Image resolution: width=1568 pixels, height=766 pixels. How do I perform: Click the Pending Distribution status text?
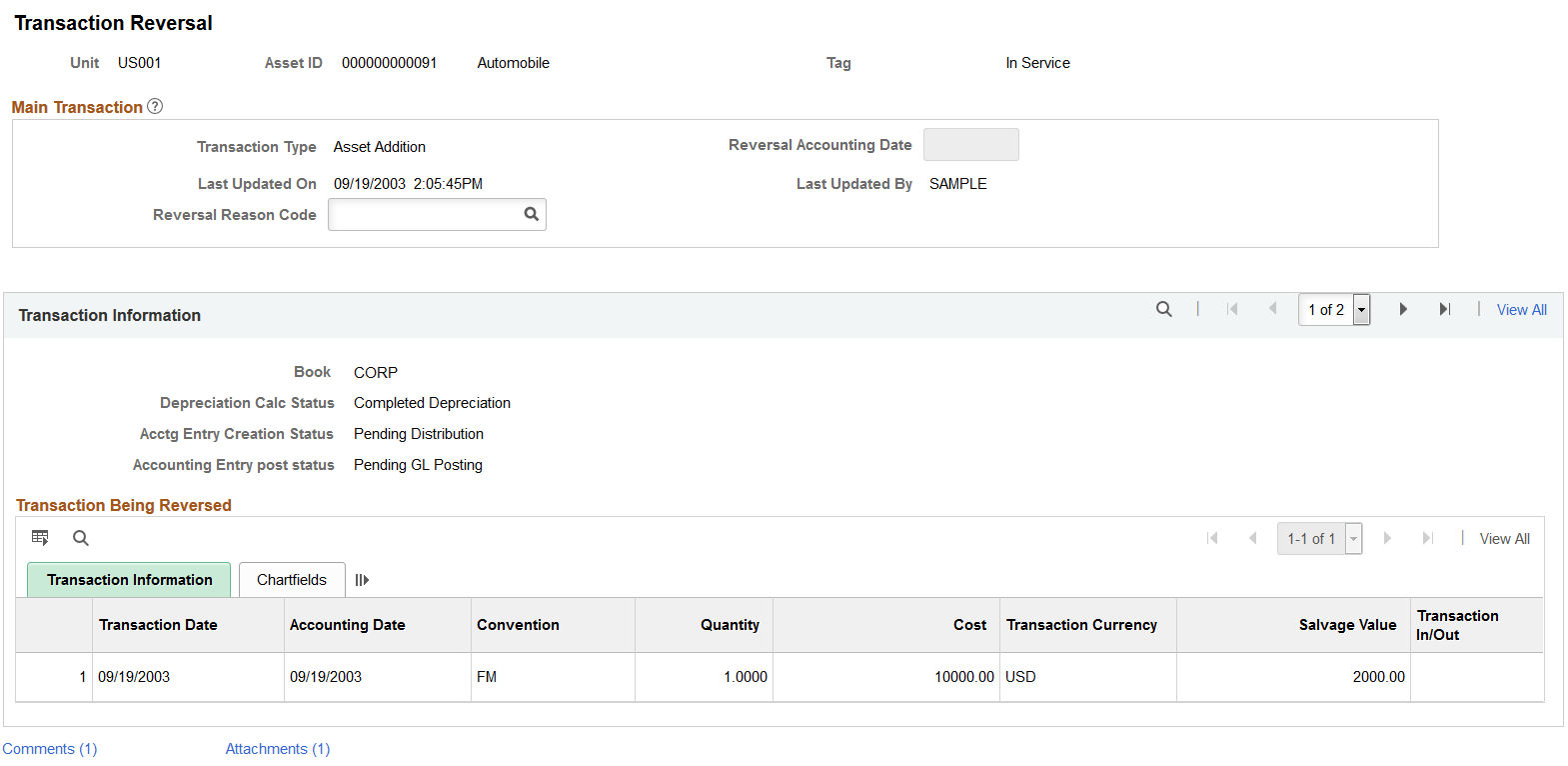pyautogui.click(x=419, y=434)
